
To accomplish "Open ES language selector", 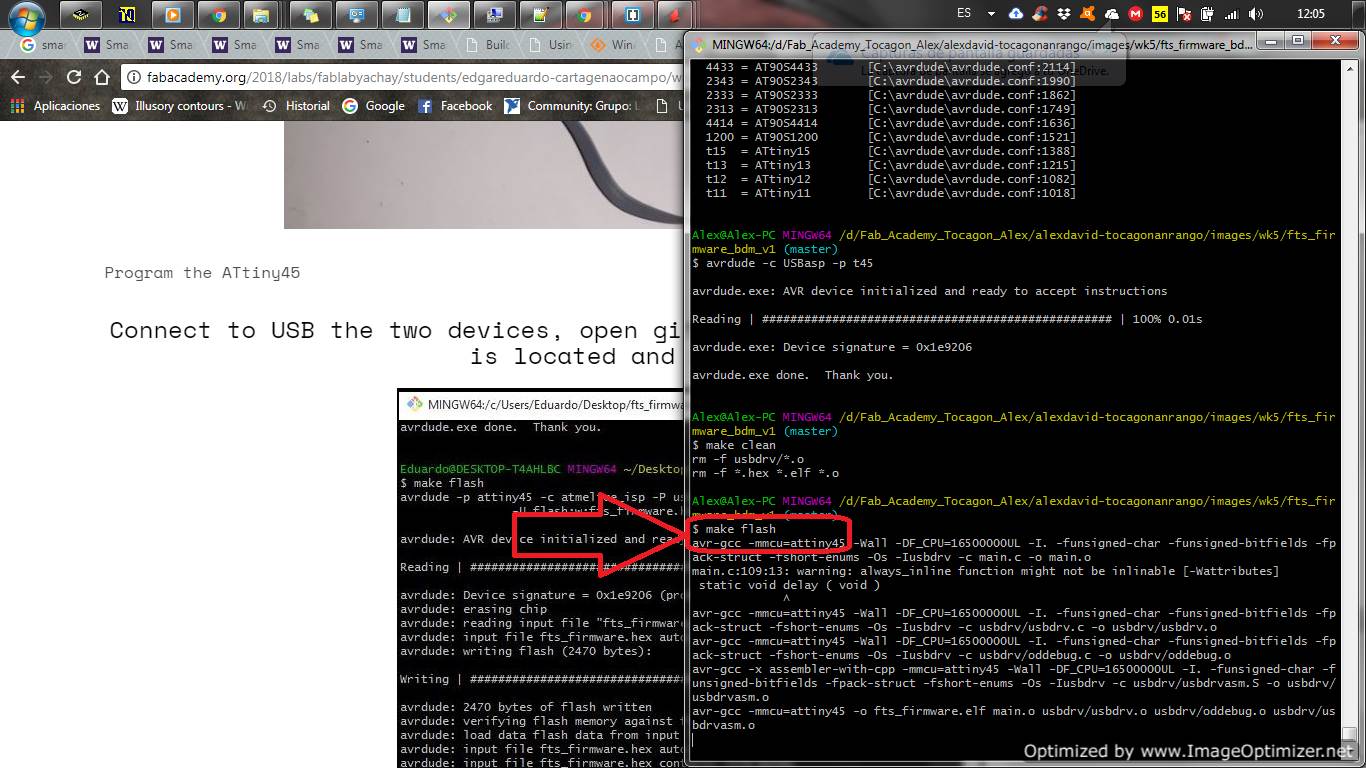I will (964, 14).
